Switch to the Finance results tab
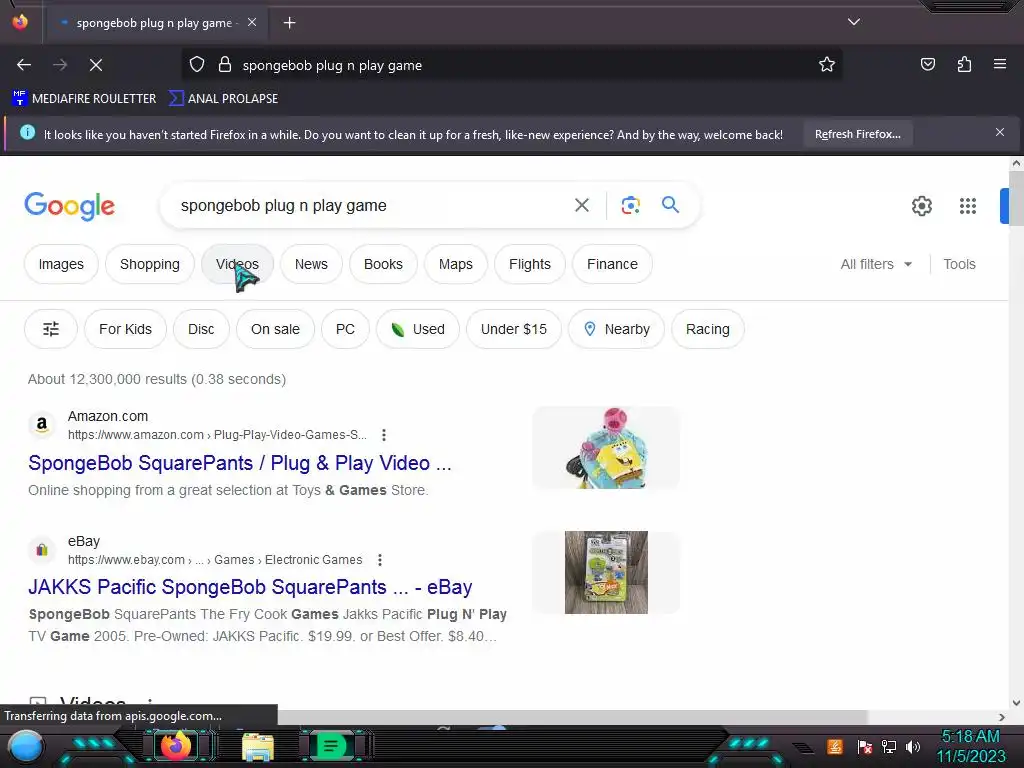This screenshot has width=1024, height=768. tap(612, 264)
